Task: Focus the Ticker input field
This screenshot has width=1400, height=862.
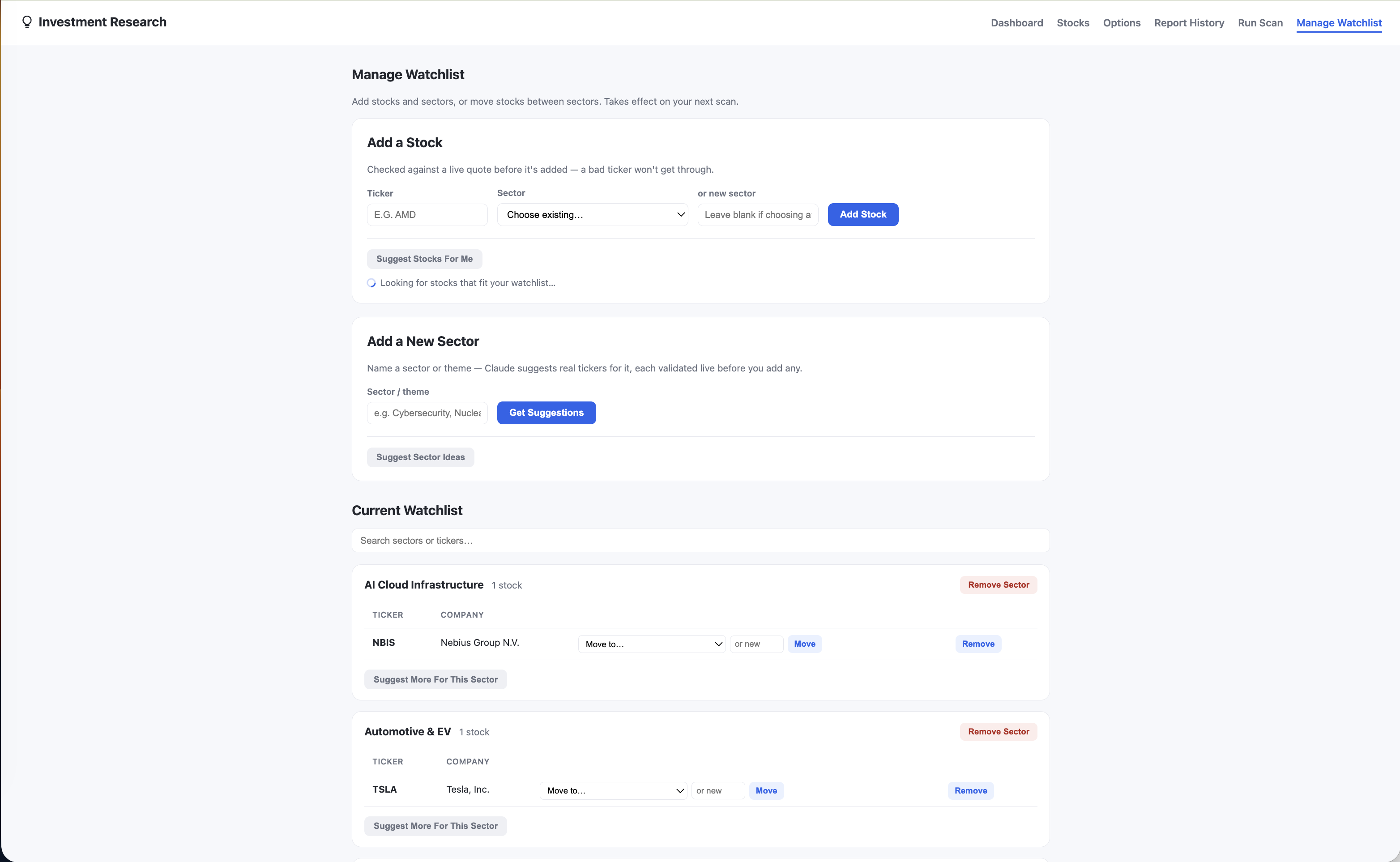Action: 427,214
